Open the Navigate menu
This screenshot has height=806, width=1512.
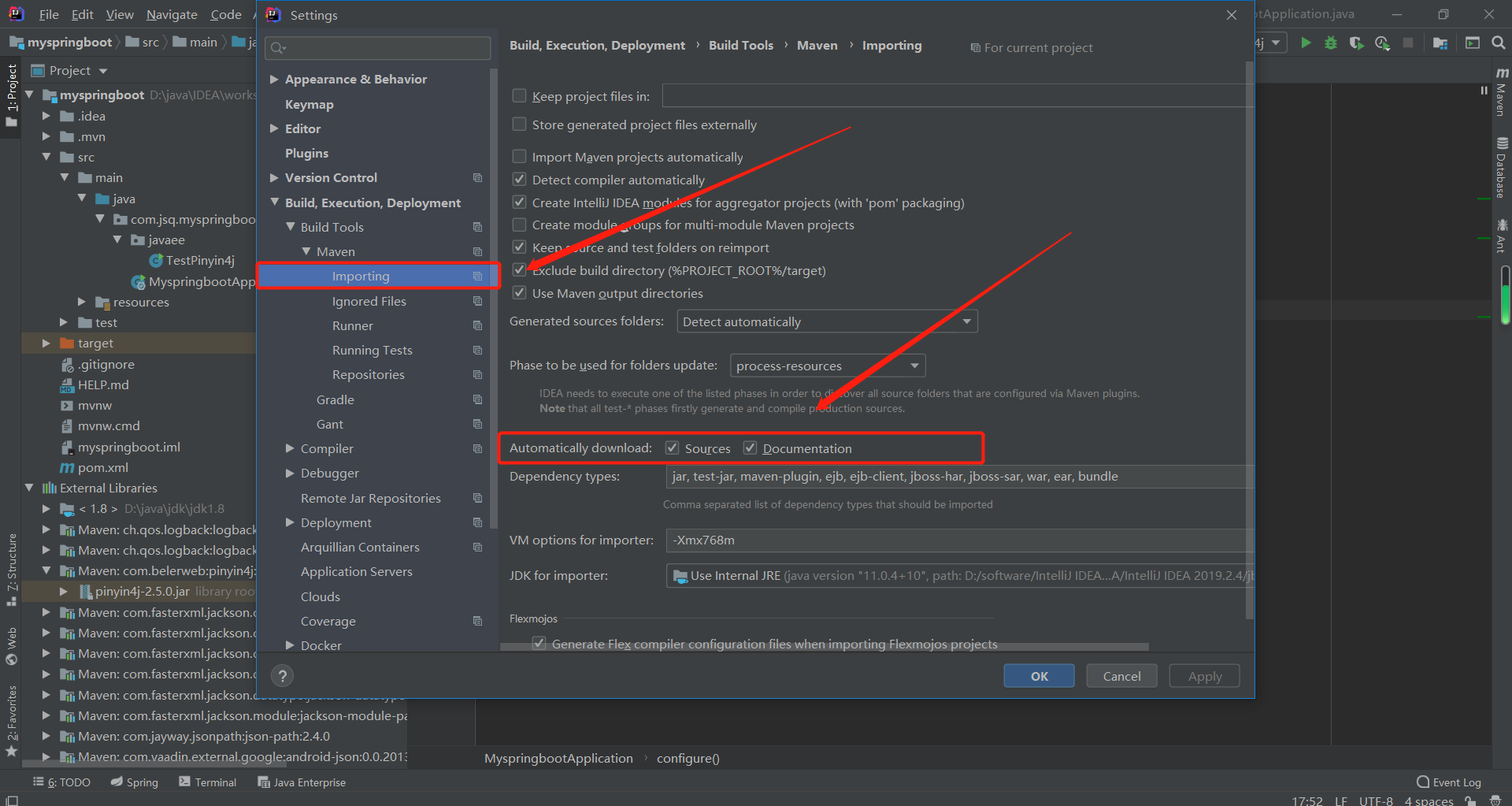[x=172, y=14]
